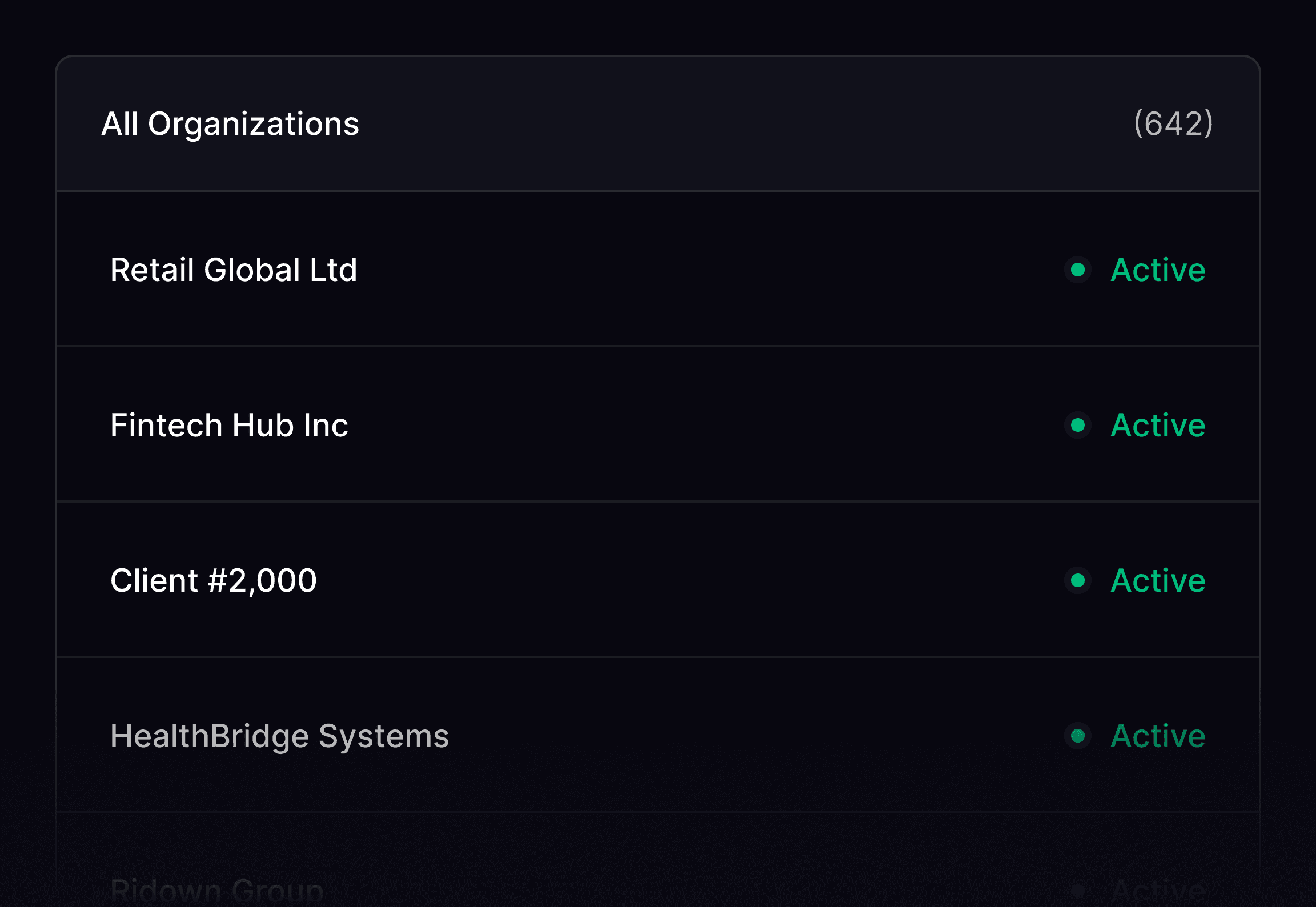Viewport: 1316px width, 907px height.
Task: Click the faded Active label on Ridown Group
Action: [x=1158, y=891]
